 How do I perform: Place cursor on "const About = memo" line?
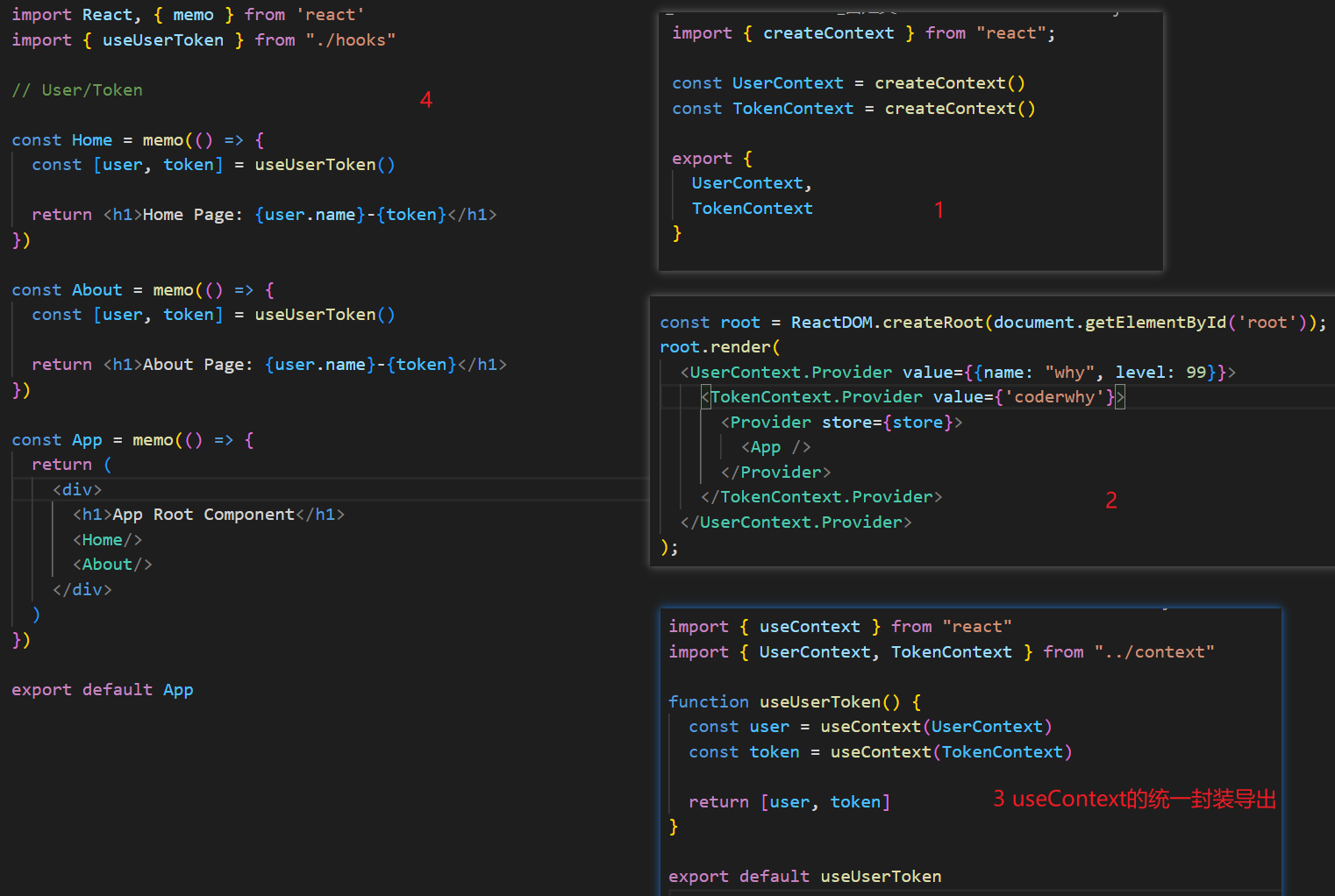(x=143, y=290)
